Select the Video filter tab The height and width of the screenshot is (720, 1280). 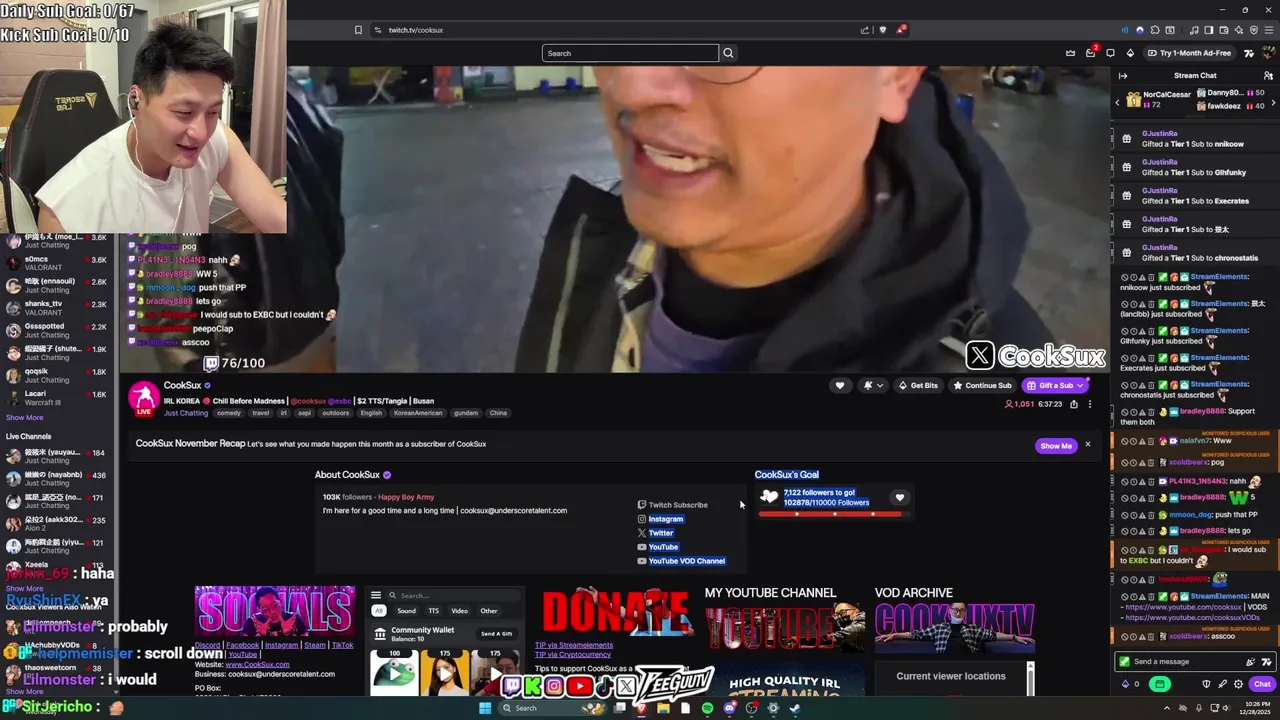click(x=459, y=611)
